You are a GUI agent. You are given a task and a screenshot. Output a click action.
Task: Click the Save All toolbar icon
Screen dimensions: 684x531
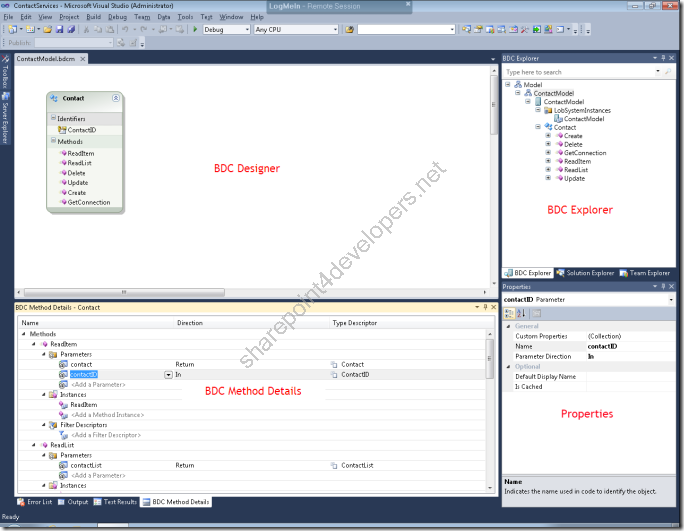point(71,29)
